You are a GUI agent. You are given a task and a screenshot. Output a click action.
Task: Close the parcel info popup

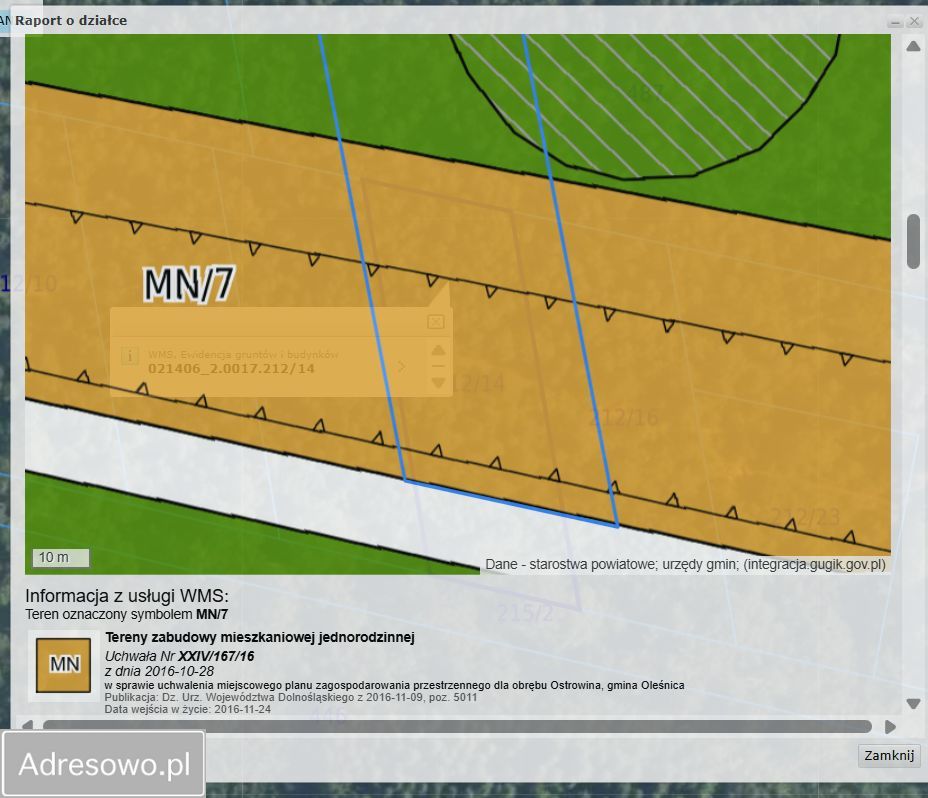(436, 321)
